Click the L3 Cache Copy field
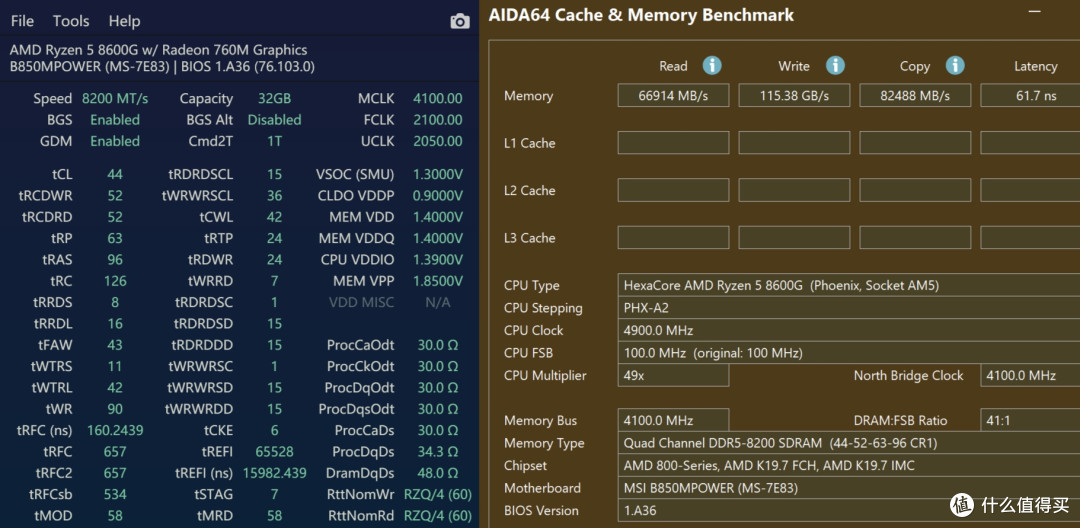This screenshot has height=528, width=1080. (x=915, y=237)
